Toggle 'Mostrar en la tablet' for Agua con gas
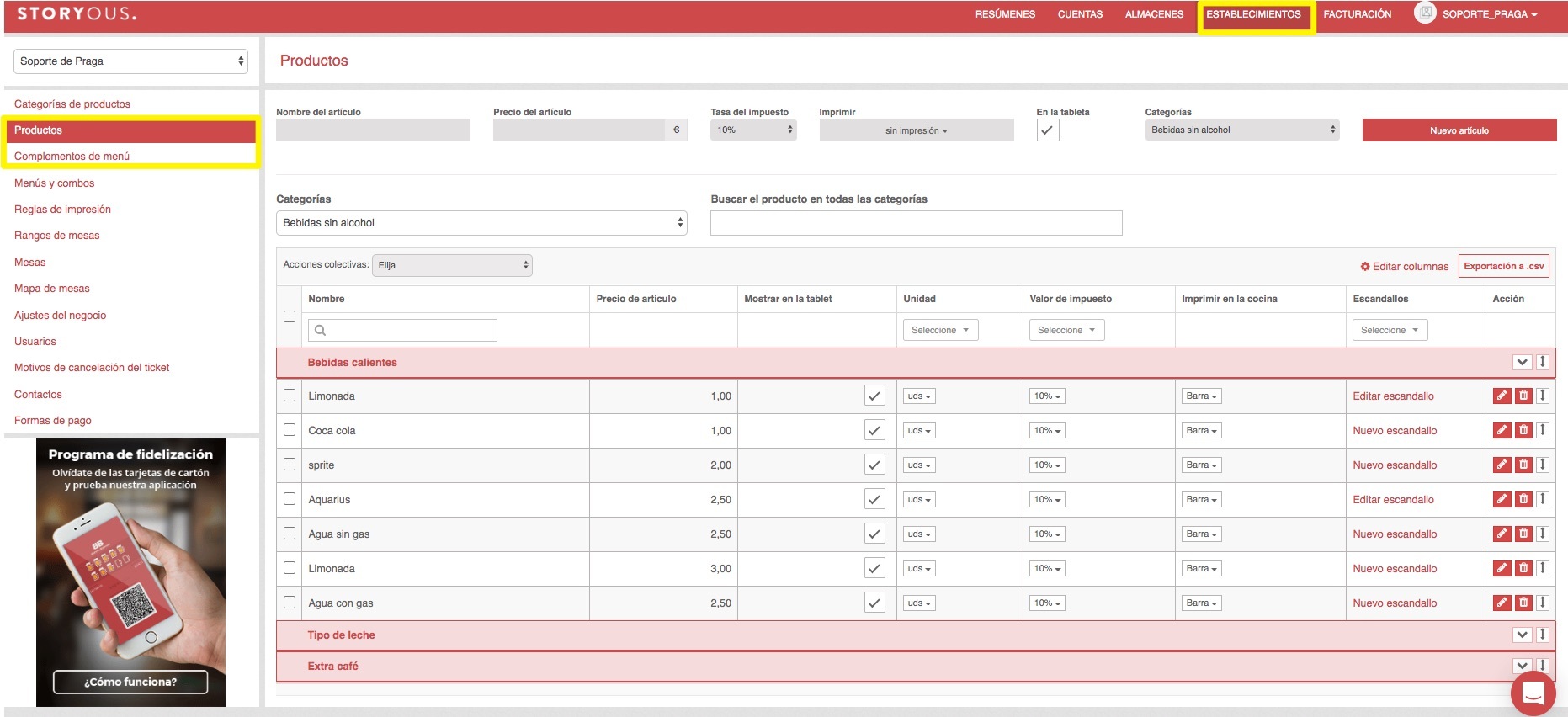The height and width of the screenshot is (717, 1568). coord(874,603)
